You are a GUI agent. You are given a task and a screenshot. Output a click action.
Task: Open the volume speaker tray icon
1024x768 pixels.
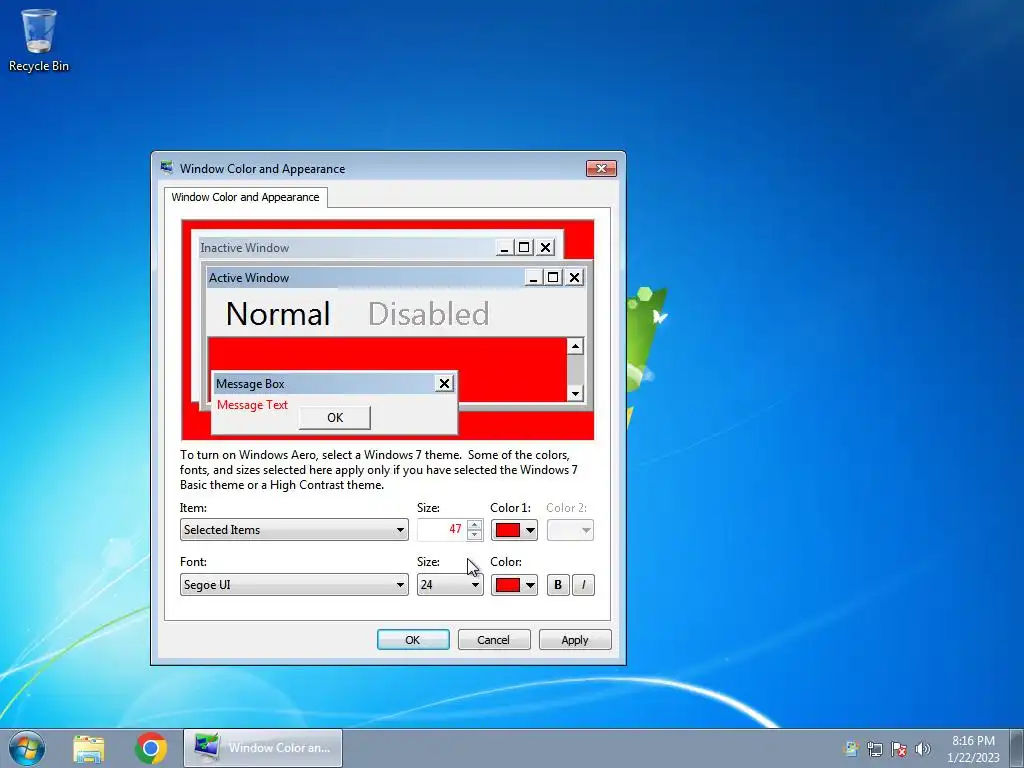tap(923, 749)
